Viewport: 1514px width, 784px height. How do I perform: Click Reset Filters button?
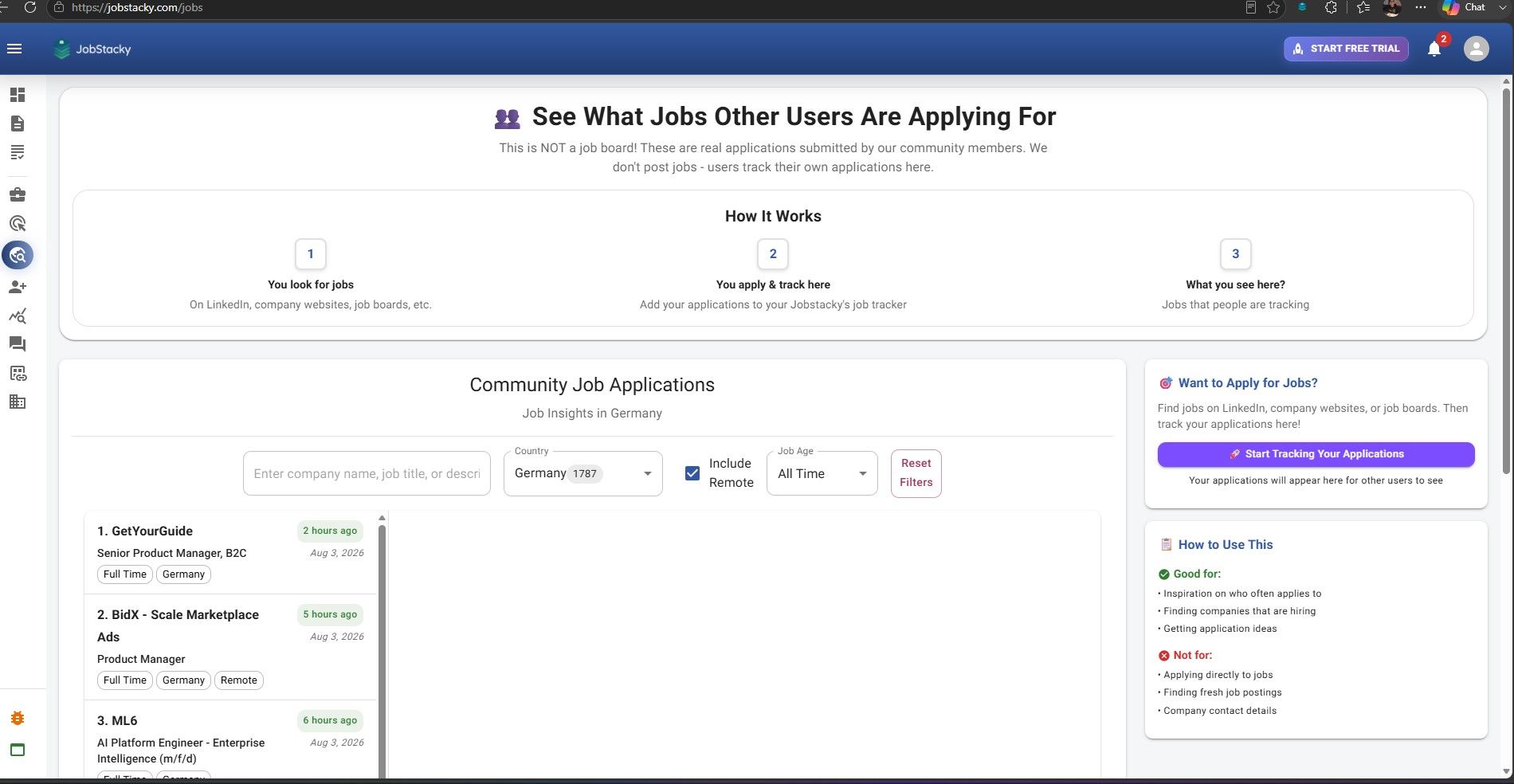pyautogui.click(x=916, y=472)
